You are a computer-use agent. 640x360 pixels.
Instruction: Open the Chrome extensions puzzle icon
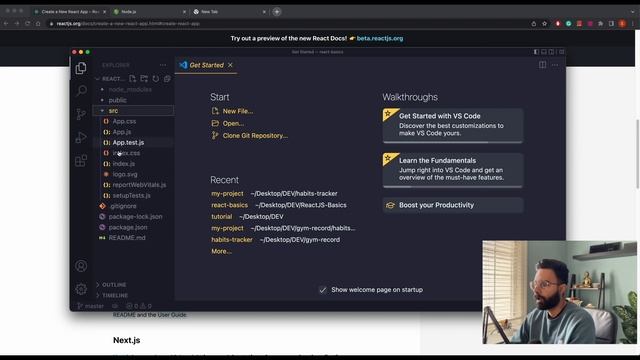[600, 24]
